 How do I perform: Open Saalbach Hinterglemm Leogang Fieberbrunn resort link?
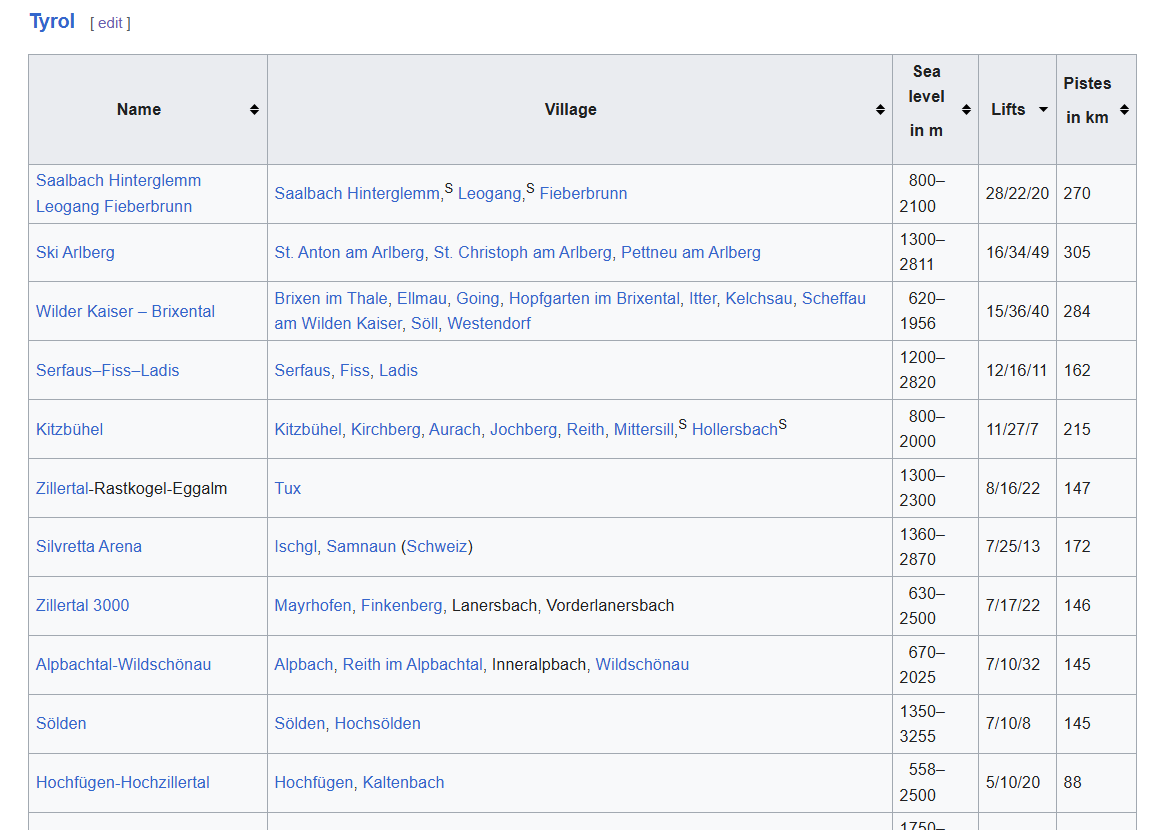click(x=118, y=193)
